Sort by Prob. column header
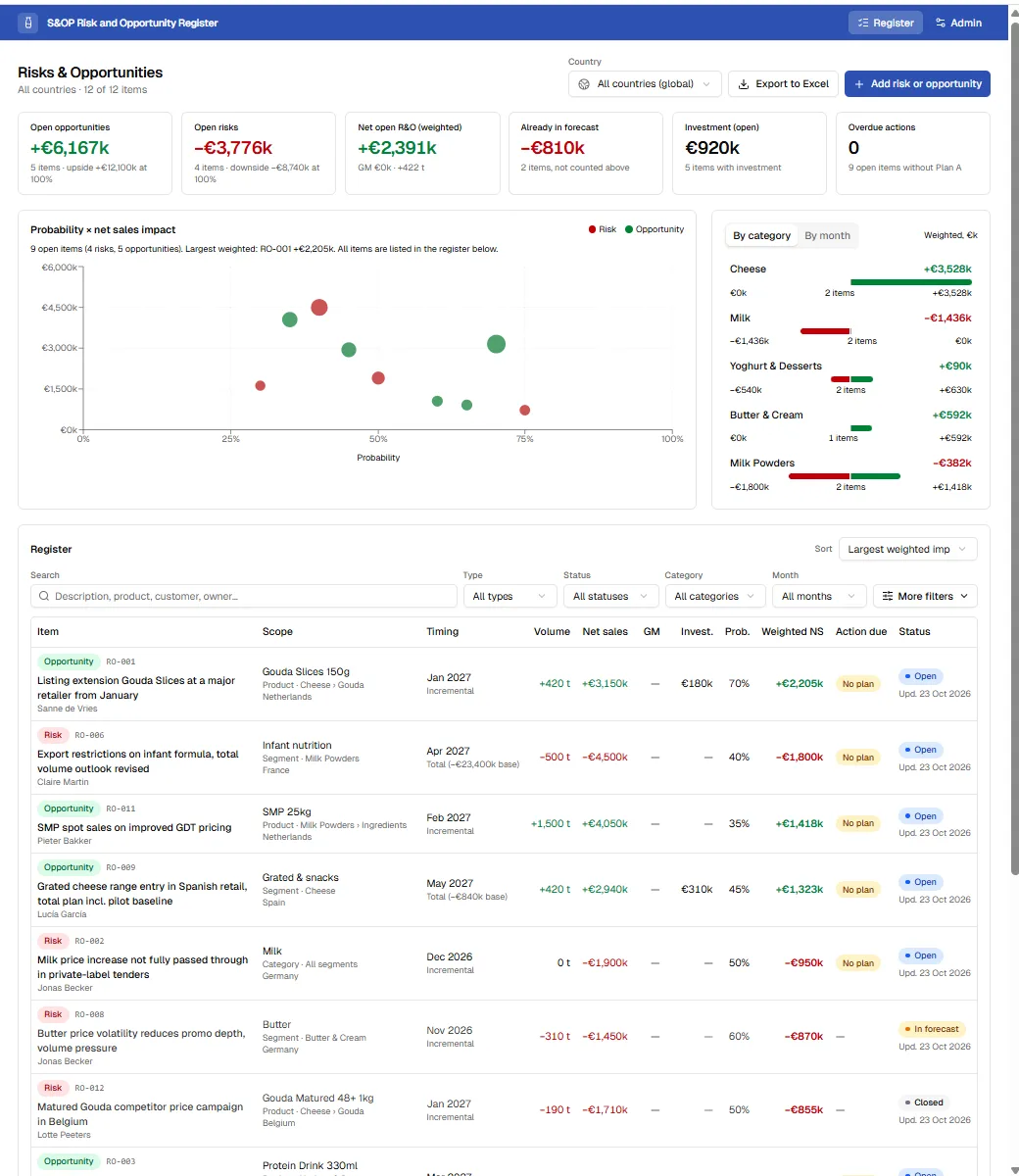The image size is (1019, 1176). pos(737,631)
